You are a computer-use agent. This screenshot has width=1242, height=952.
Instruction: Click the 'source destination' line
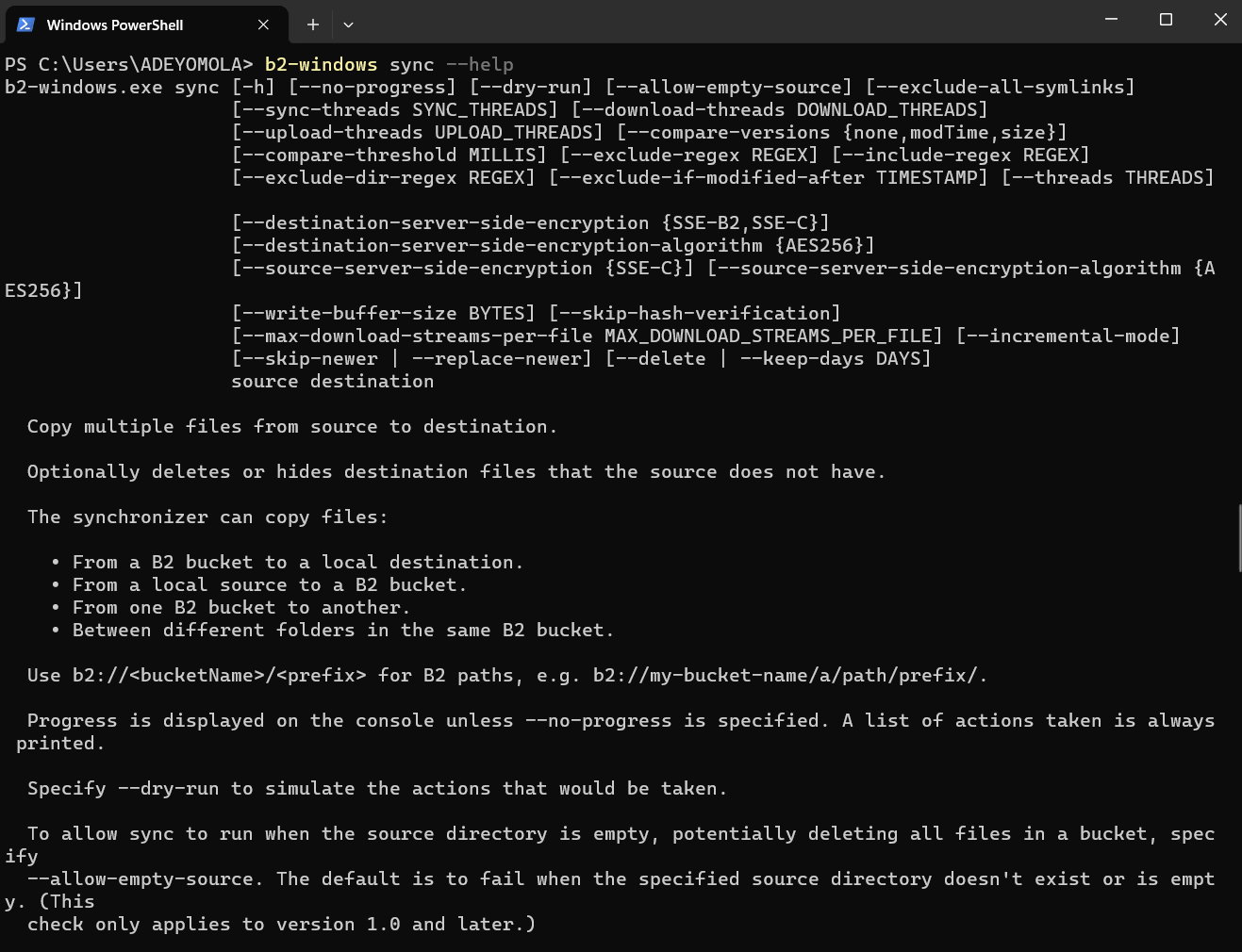click(333, 381)
